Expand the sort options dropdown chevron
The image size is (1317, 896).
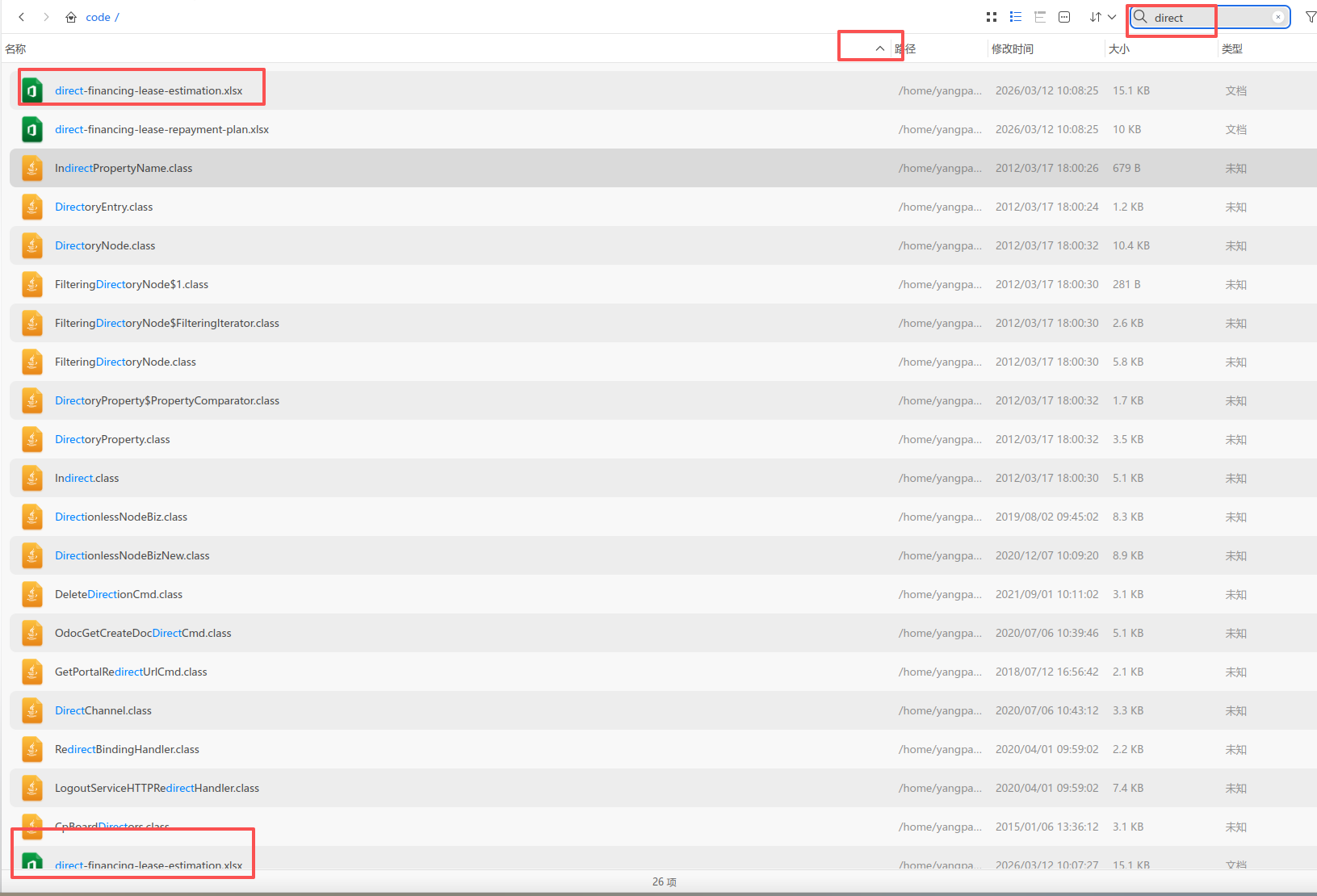click(x=1112, y=17)
